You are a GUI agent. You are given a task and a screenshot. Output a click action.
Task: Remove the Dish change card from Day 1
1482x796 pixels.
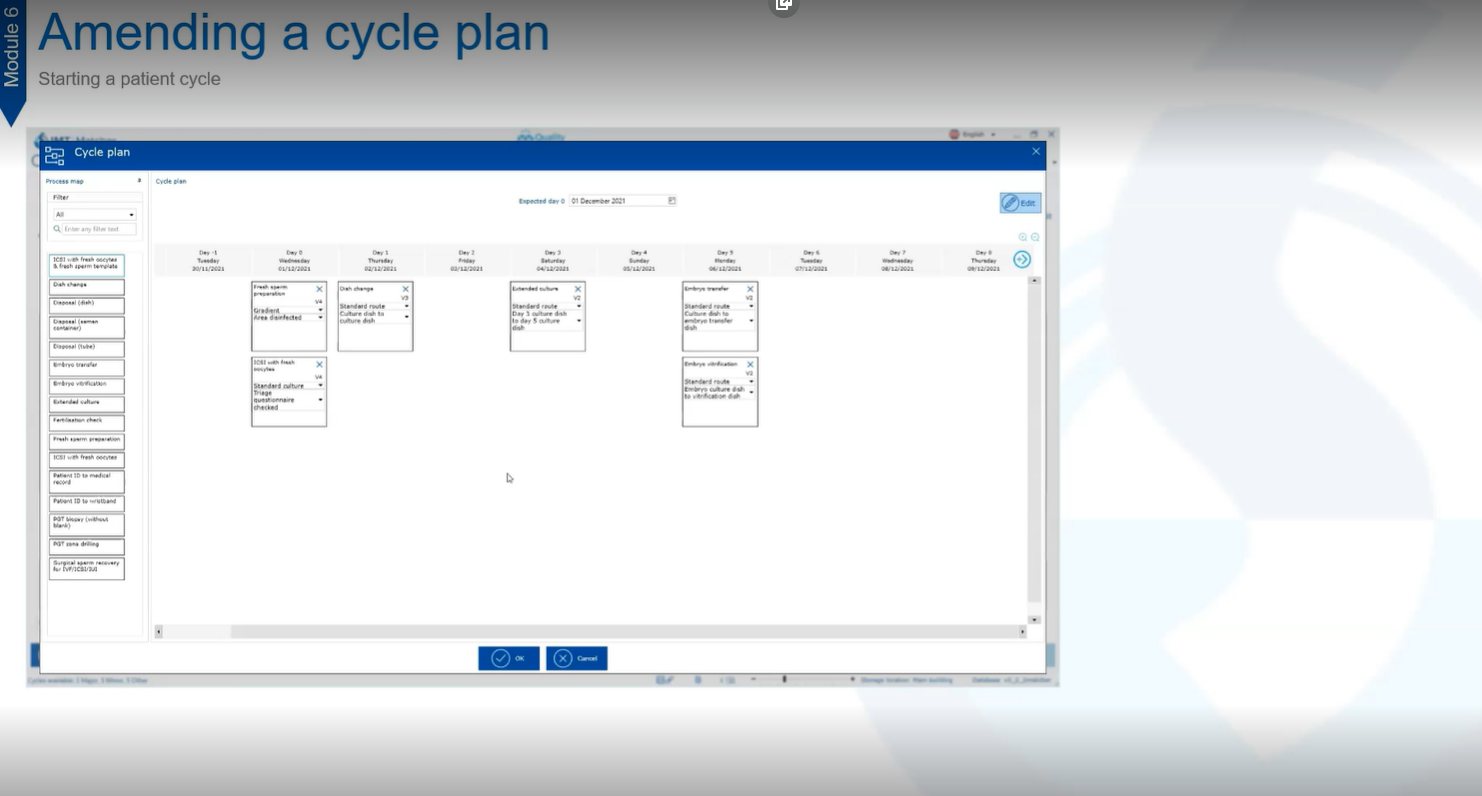(405, 289)
